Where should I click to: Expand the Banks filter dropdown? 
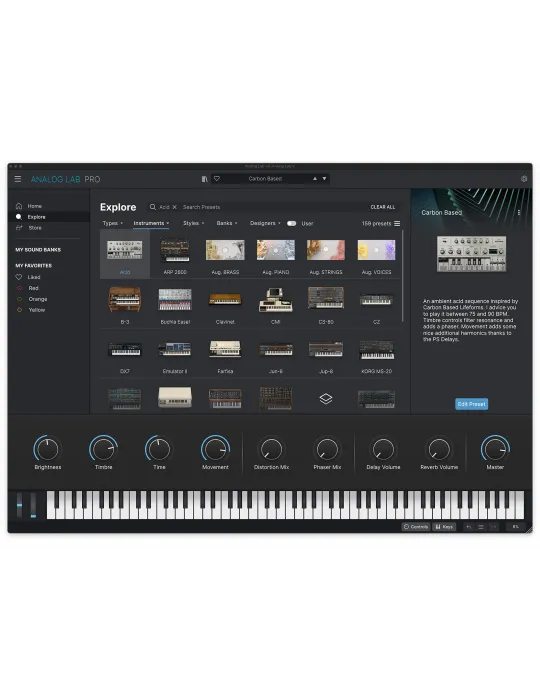227,223
